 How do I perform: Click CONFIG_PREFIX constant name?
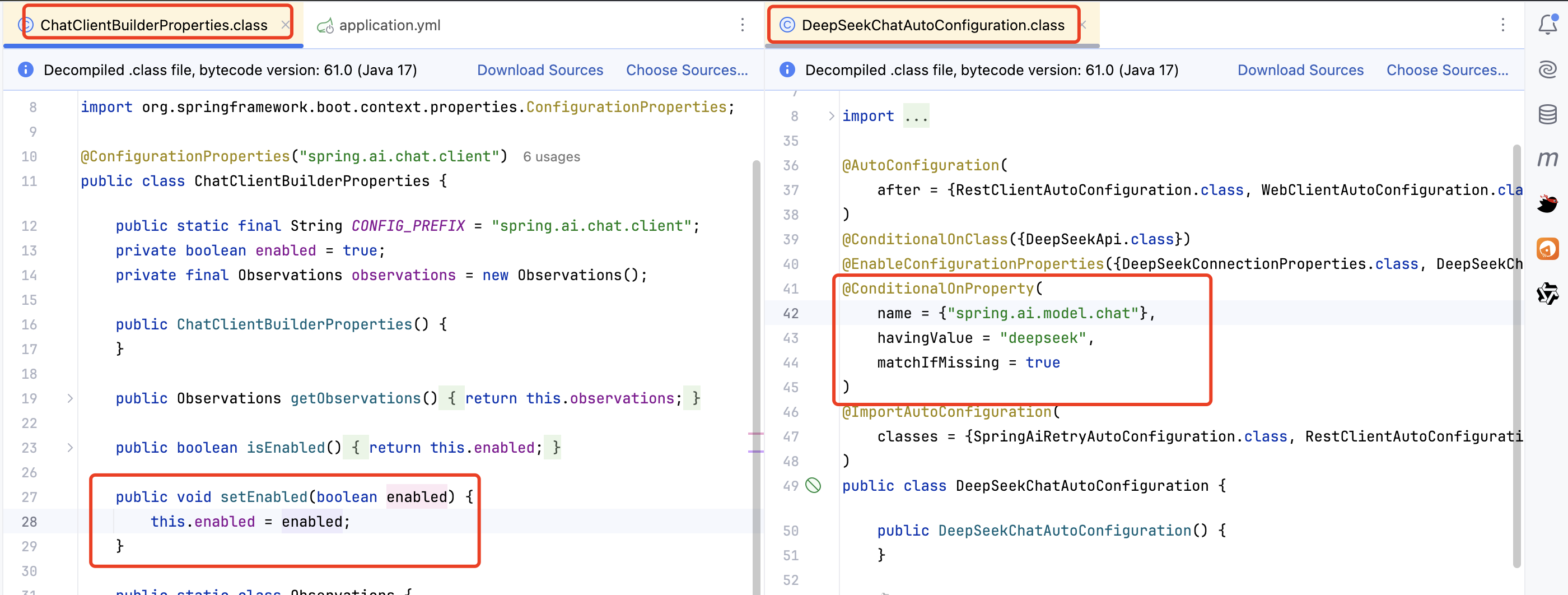[408, 226]
